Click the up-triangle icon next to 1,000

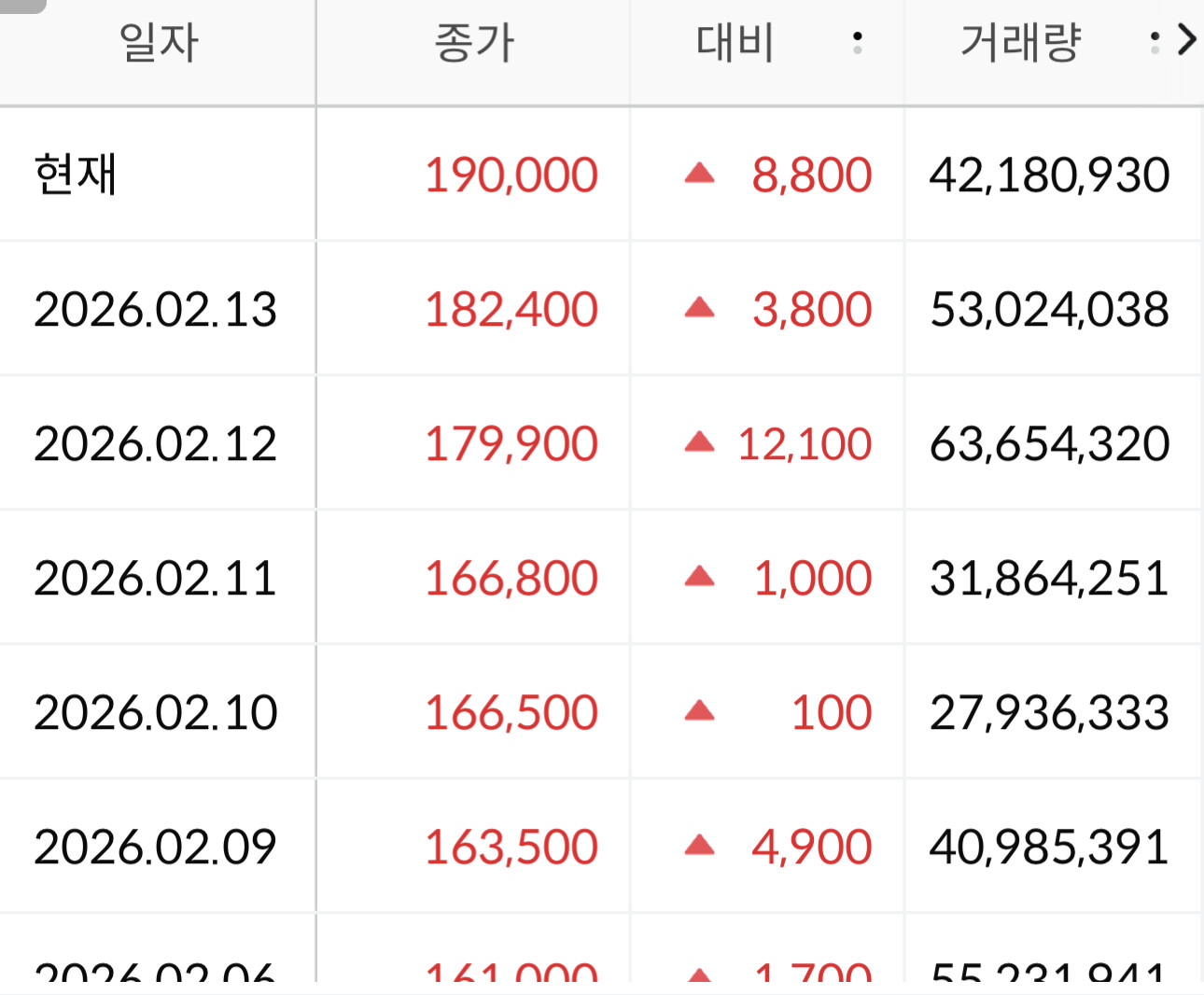pos(699,576)
